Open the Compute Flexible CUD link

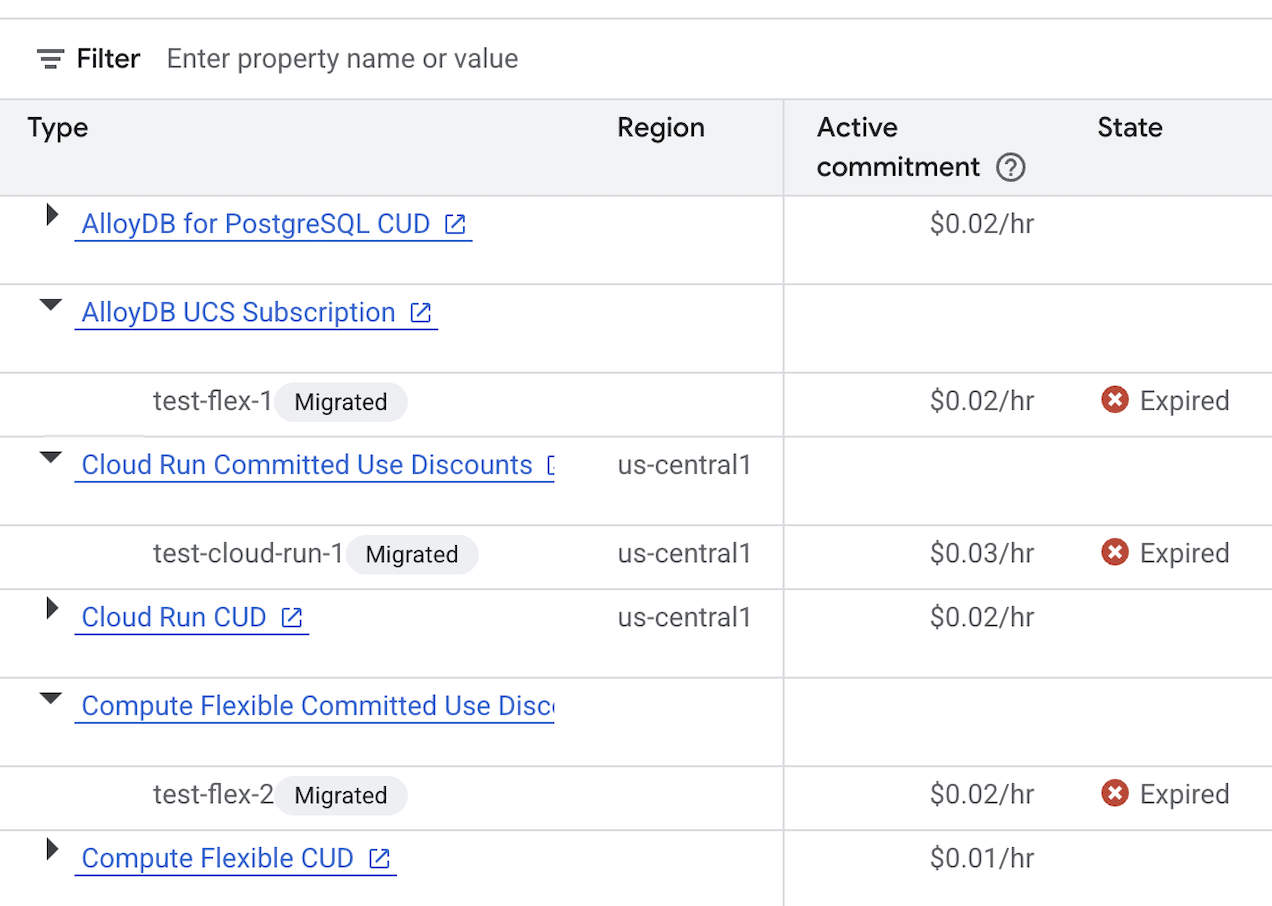(217, 859)
